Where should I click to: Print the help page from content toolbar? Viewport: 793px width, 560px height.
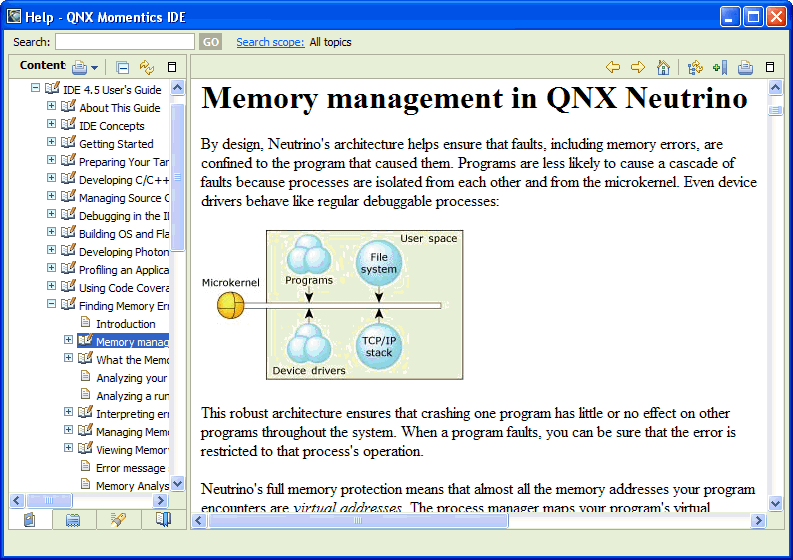click(745, 68)
